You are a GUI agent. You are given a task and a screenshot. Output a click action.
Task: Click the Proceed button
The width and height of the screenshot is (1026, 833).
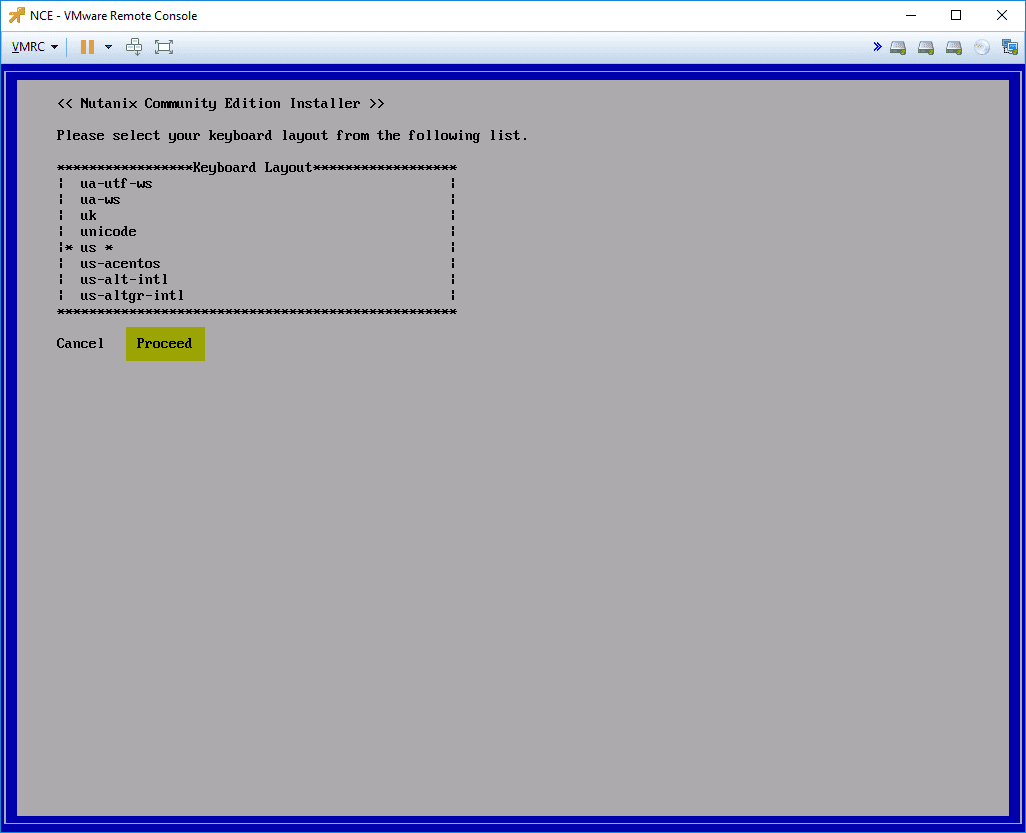[x=164, y=343]
